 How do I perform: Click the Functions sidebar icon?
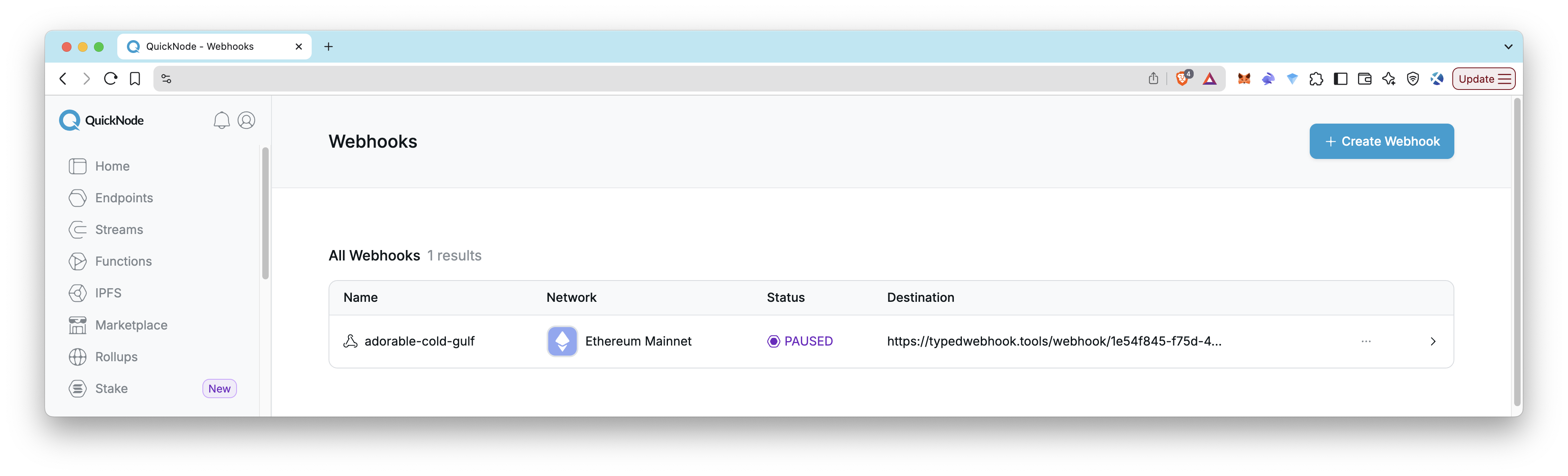coord(77,261)
